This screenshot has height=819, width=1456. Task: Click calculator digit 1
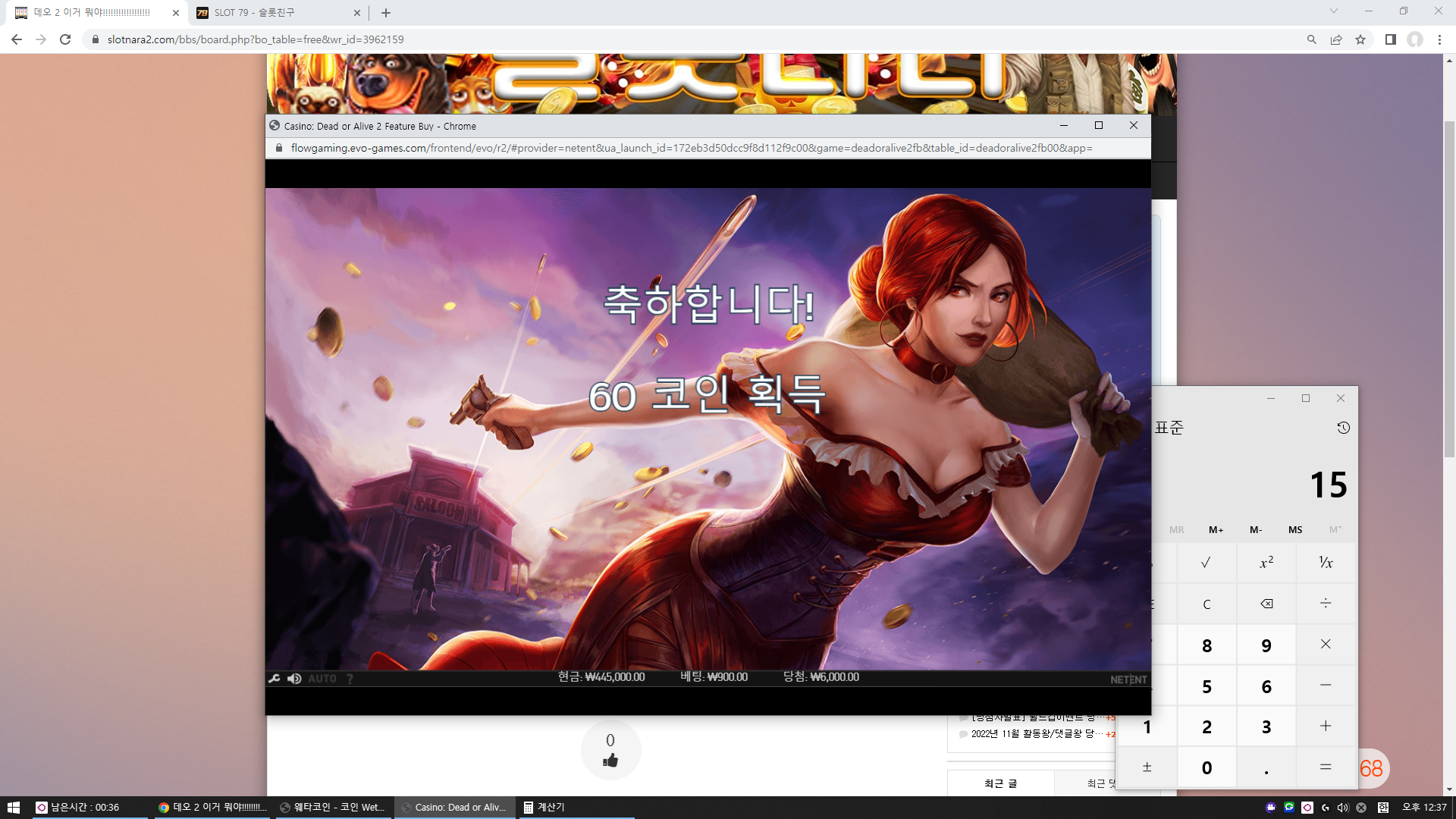pos(1147,726)
